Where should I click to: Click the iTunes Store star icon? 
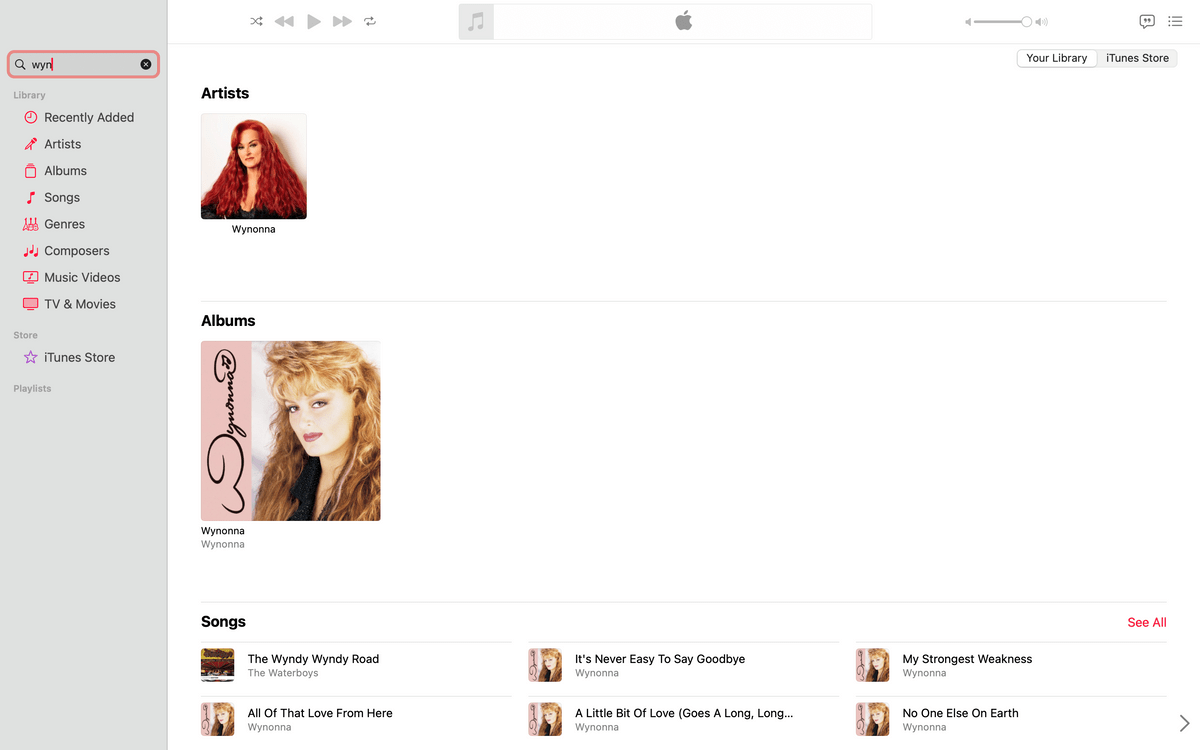(x=30, y=357)
